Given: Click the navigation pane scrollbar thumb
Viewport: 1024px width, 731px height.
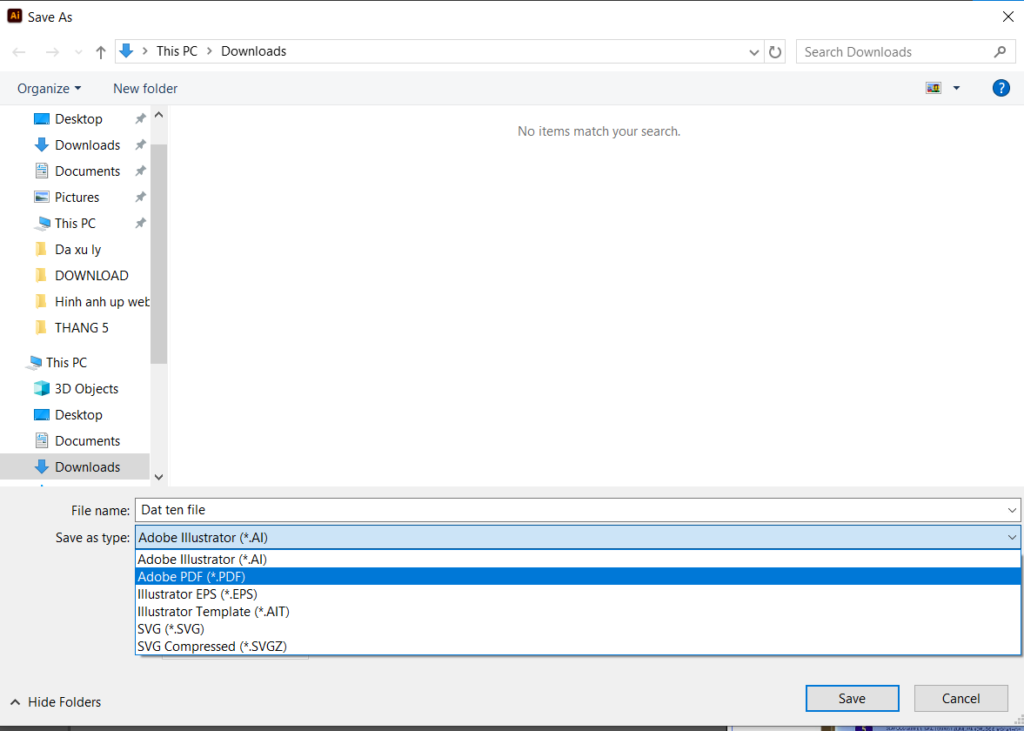Looking at the screenshot, I should point(159,253).
